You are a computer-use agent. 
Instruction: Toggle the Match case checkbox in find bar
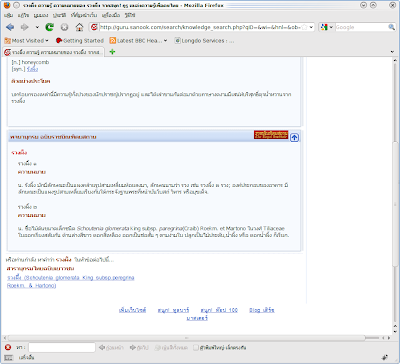pos(196,348)
